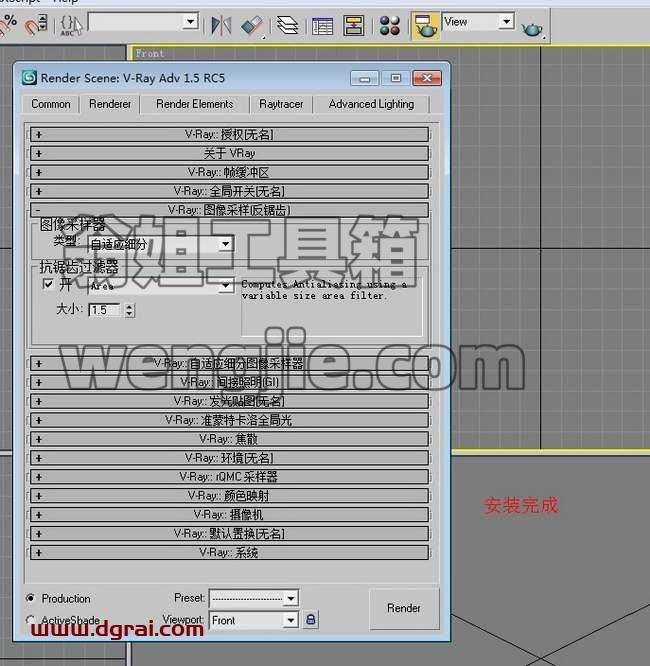Expand the V-Ray 间接照明(GI) rollout
Image resolution: width=650 pixels, height=666 pixels.
(x=229, y=382)
